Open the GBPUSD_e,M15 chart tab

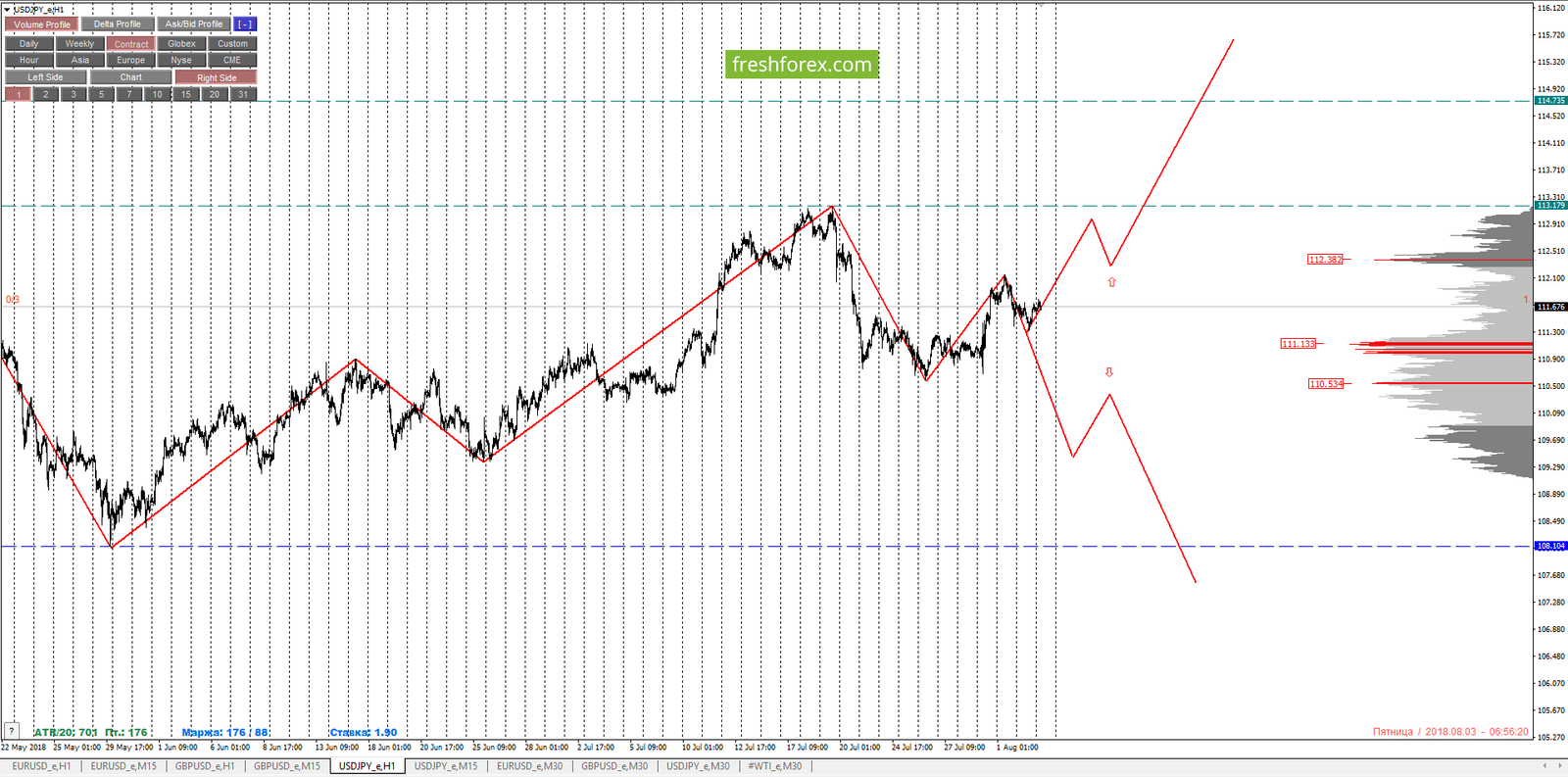click(287, 766)
